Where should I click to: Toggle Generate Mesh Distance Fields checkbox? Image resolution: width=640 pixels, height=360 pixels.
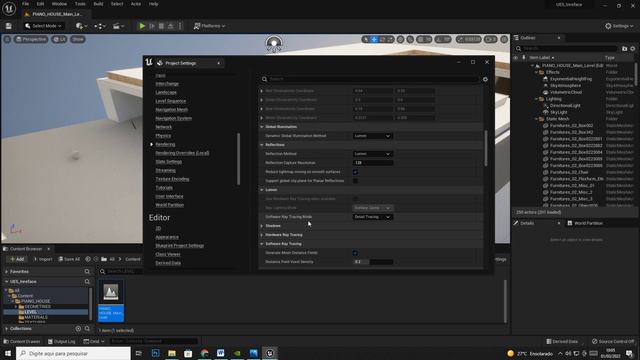click(355, 253)
